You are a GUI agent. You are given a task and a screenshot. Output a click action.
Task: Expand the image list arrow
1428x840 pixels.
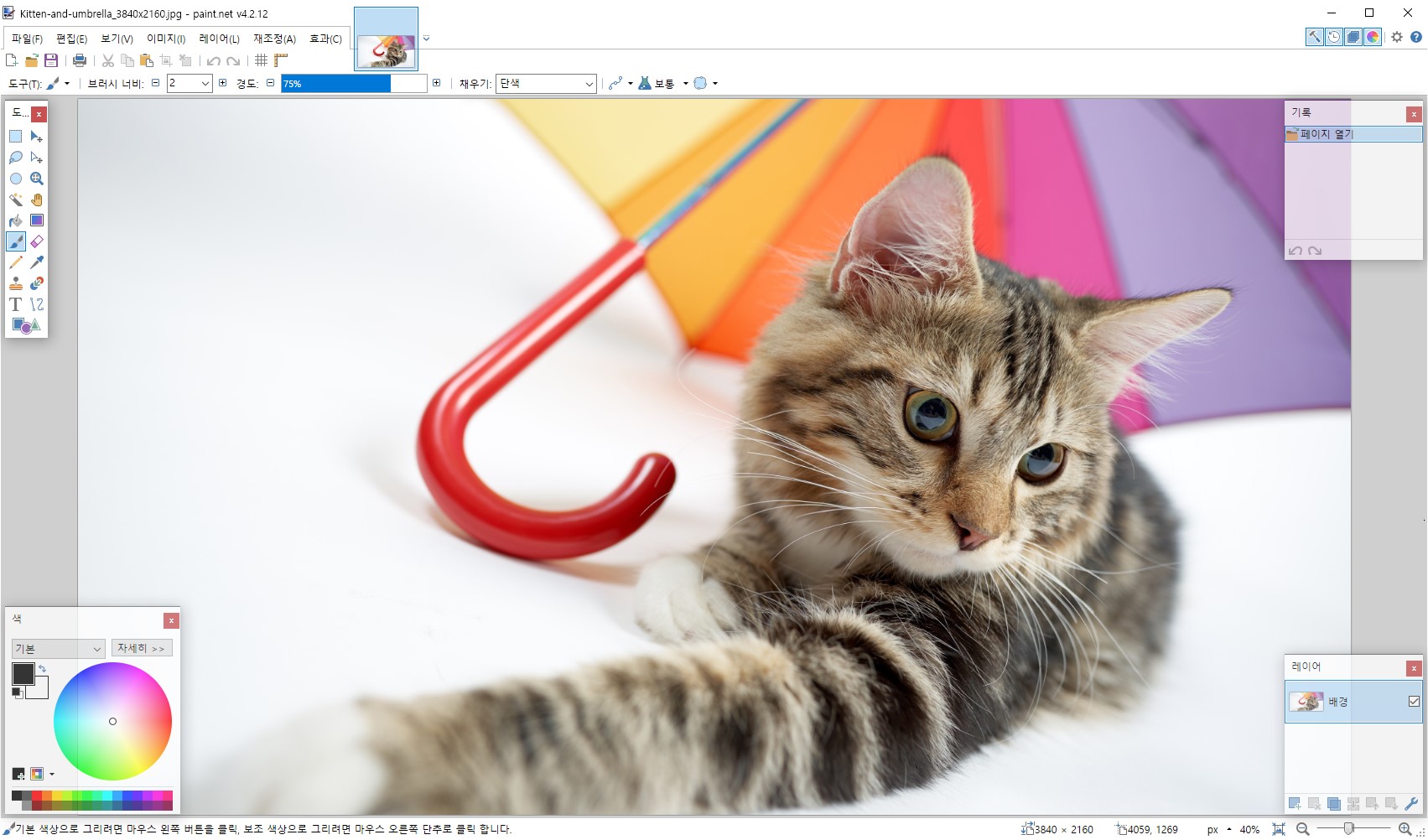(426, 39)
